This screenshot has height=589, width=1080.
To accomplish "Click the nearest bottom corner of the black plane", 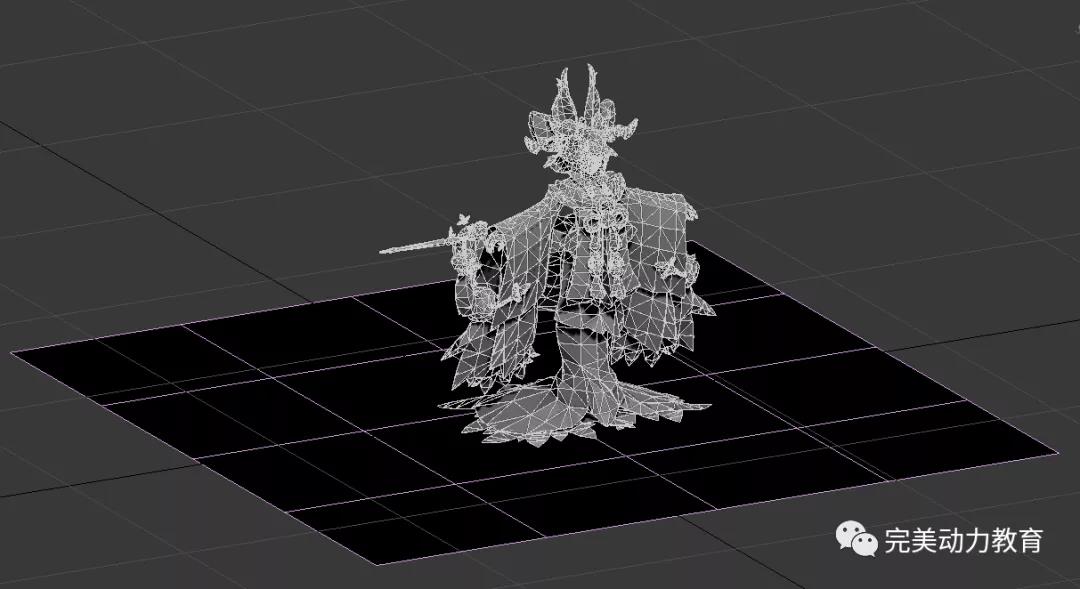I will coord(379,563).
